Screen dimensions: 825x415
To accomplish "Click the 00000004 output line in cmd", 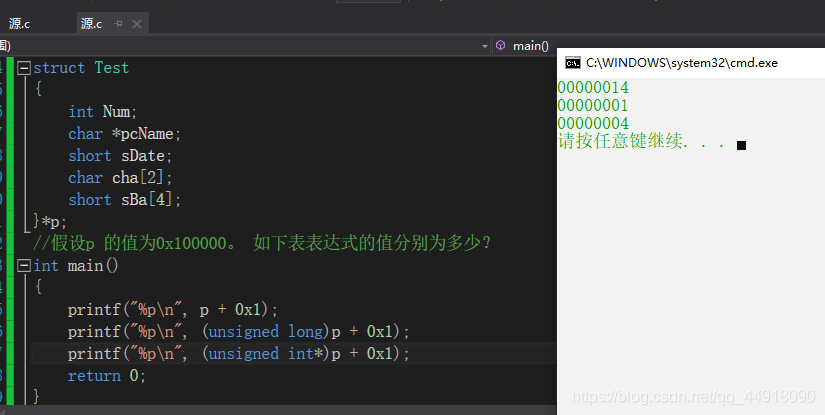I will [x=593, y=123].
